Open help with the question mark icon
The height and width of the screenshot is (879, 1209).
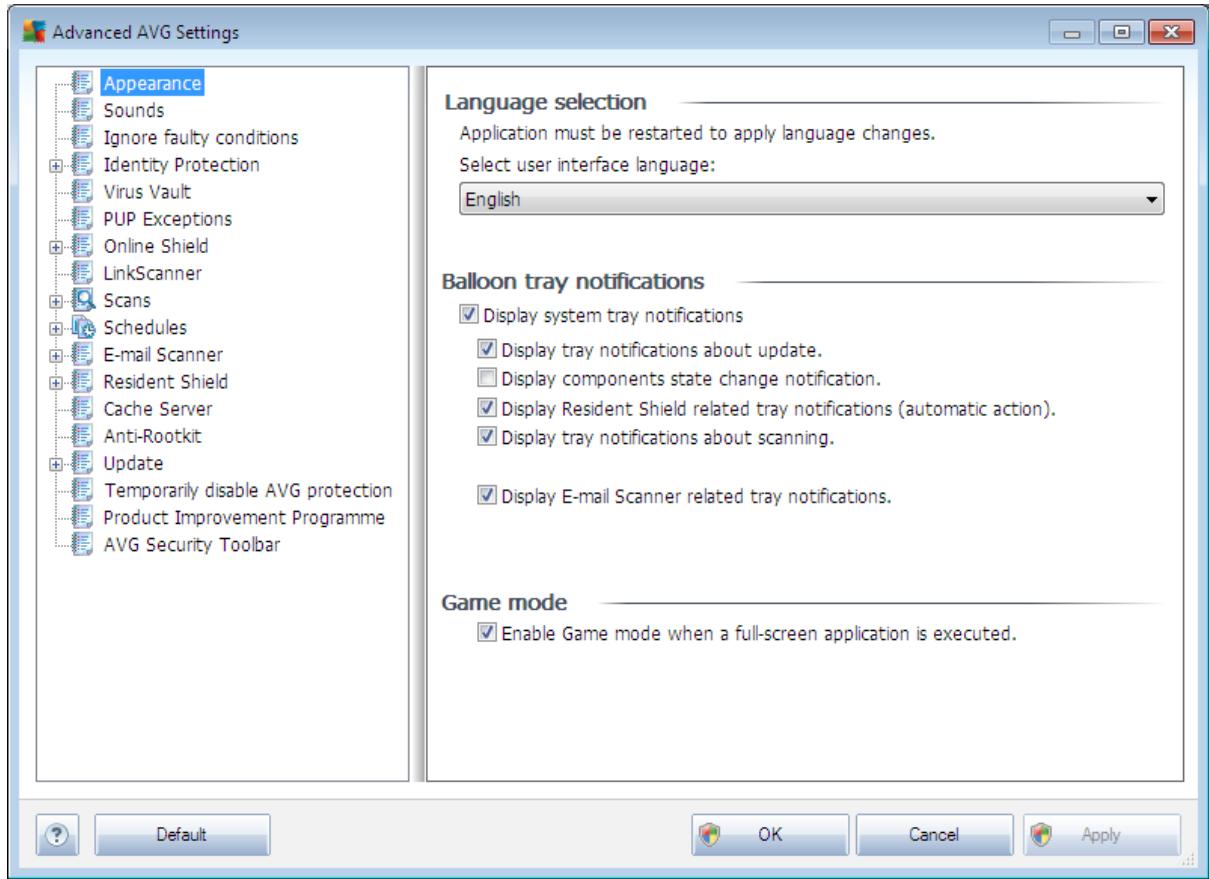pyautogui.click(x=58, y=833)
